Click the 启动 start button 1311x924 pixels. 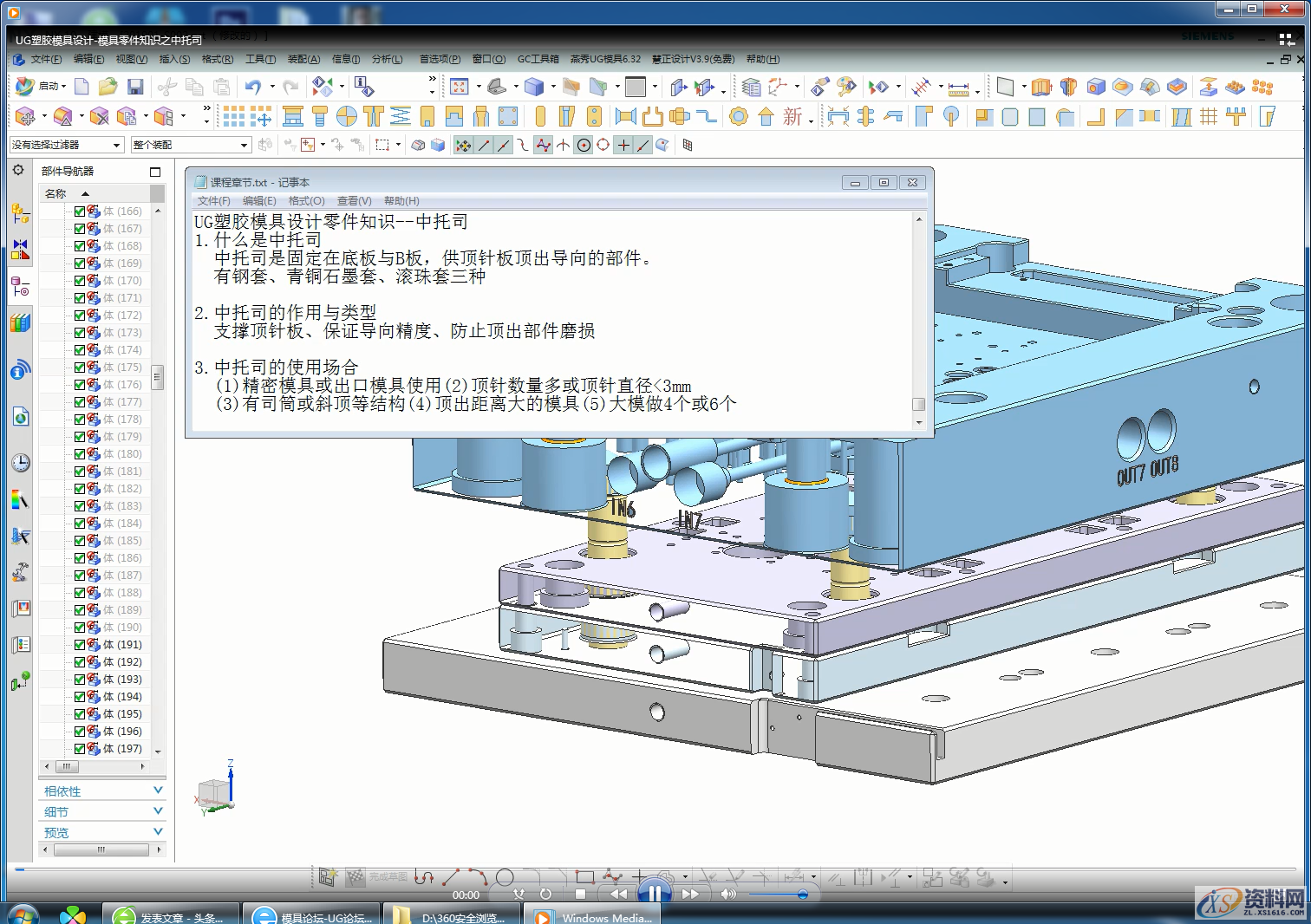coord(42,87)
